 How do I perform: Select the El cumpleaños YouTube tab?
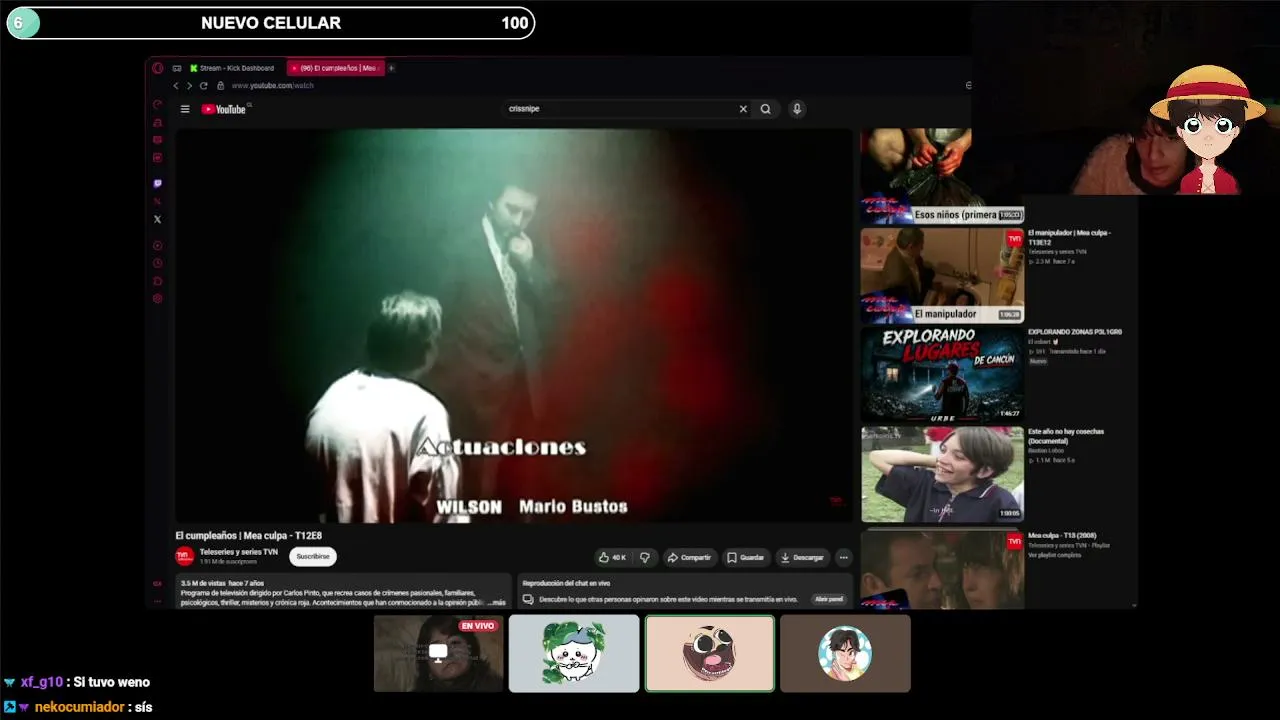click(336, 68)
